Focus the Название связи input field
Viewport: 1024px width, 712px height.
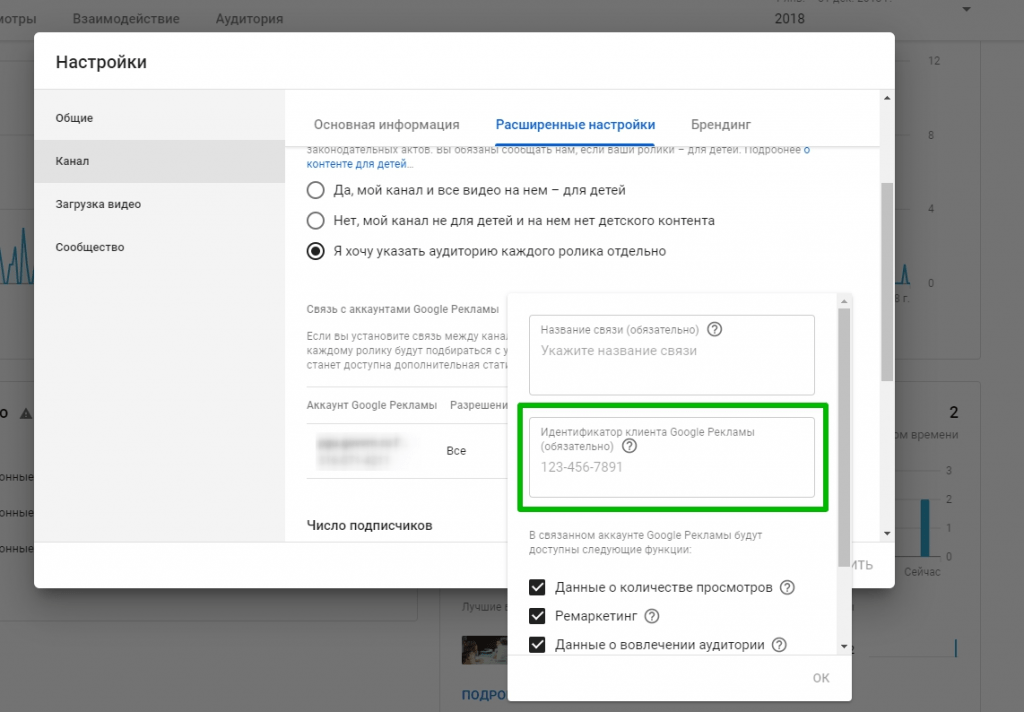[x=671, y=355]
